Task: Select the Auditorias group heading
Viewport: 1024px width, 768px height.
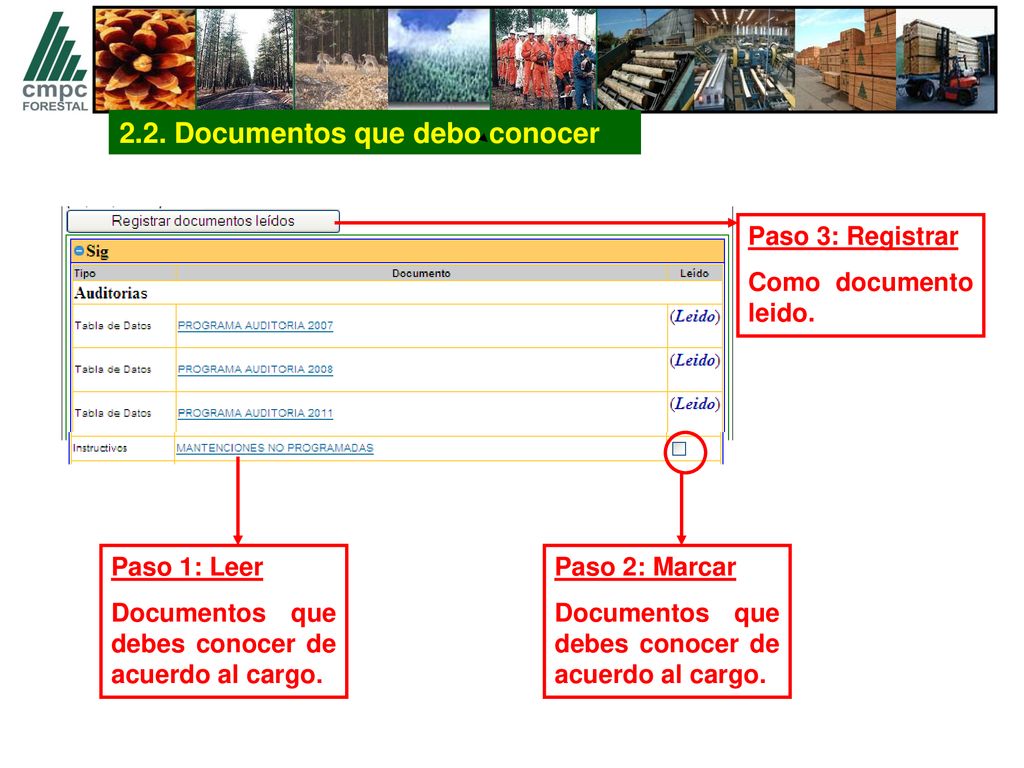Action: (x=111, y=293)
